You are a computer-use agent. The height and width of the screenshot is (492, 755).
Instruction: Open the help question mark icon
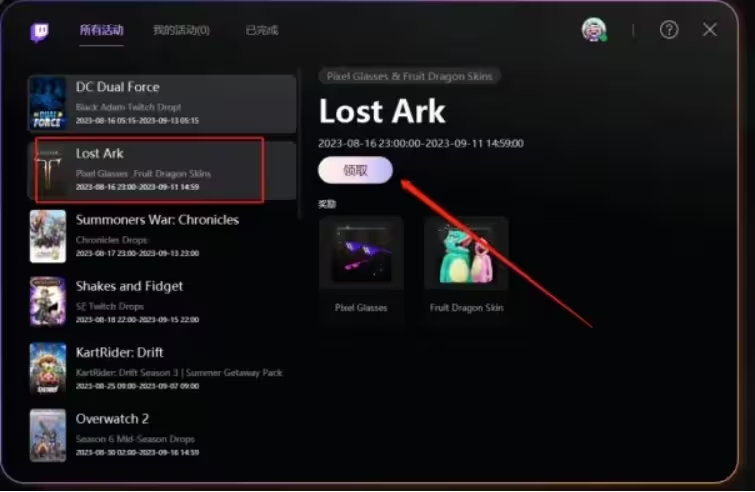[x=669, y=30]
